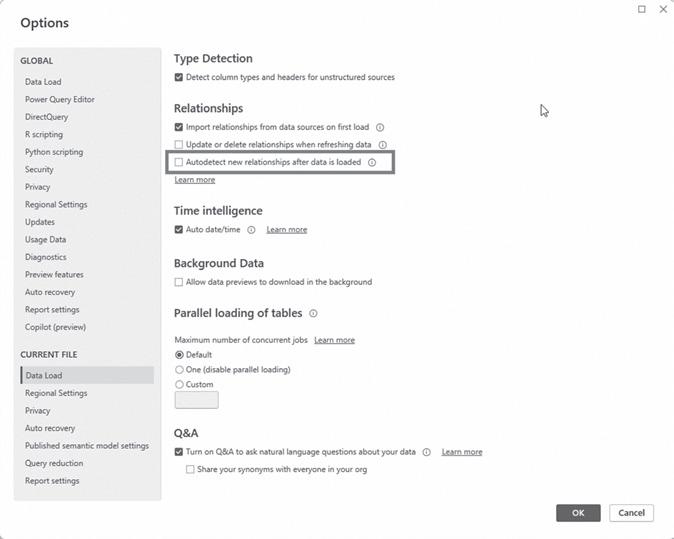Select One (disable parallel loading) radio option
The height and width of the screenshot is (539, 674).
[180, 369]
